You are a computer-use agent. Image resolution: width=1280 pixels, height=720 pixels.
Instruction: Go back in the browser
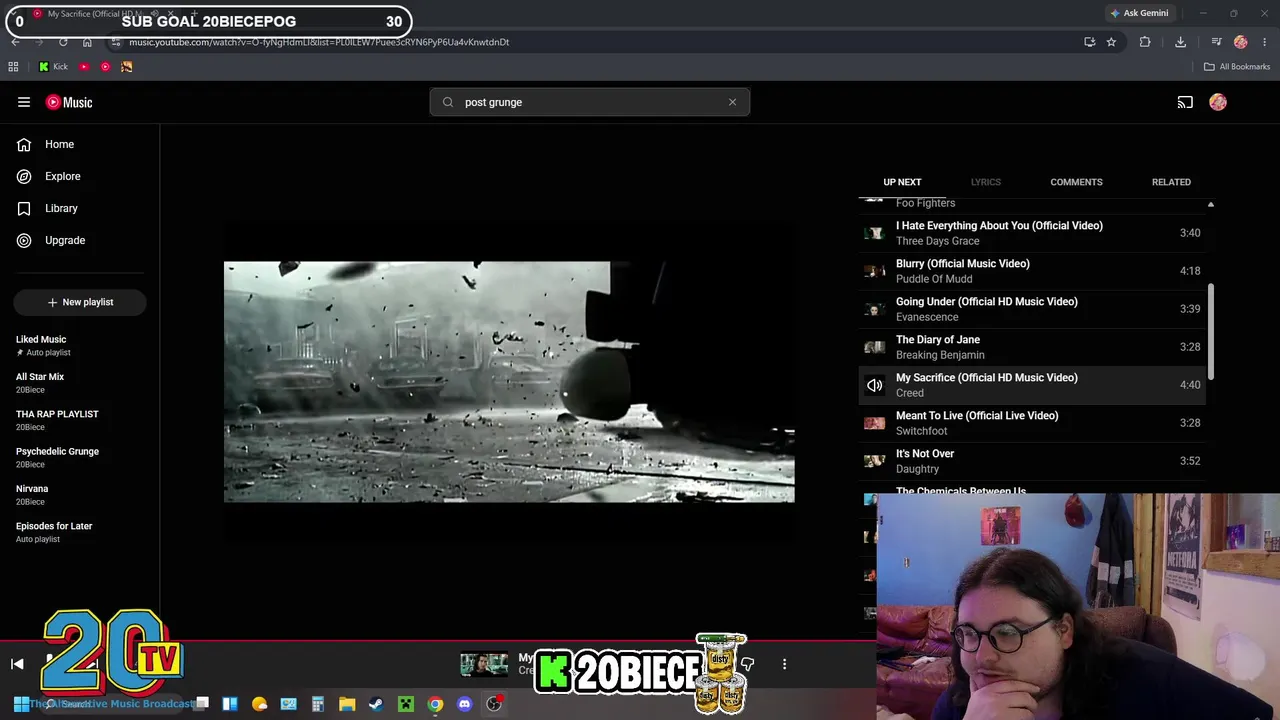tap(15, 42)
